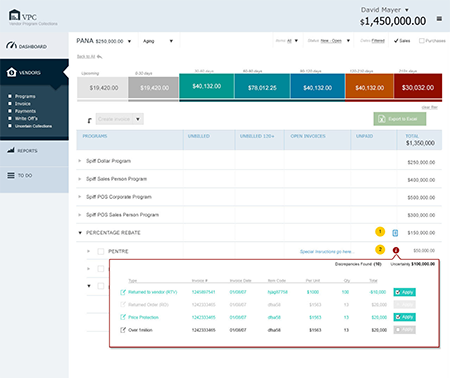Open the To Do list icon

11,175
